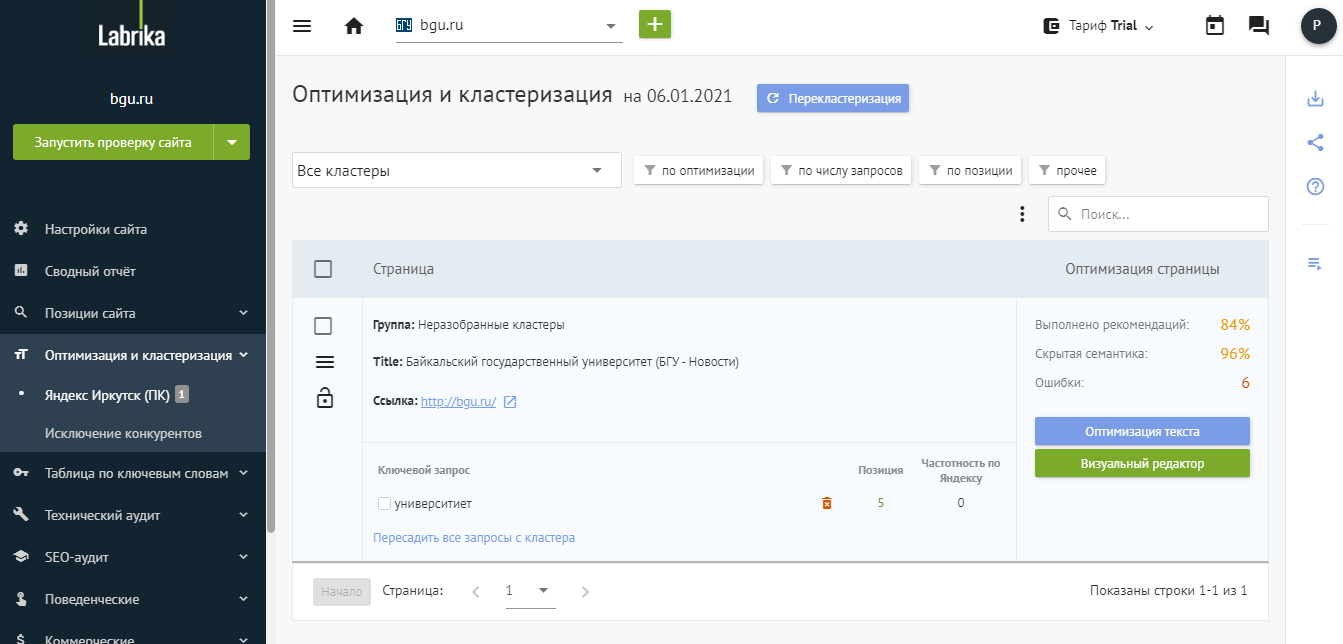Click the download report icon

click(1315, 99)
